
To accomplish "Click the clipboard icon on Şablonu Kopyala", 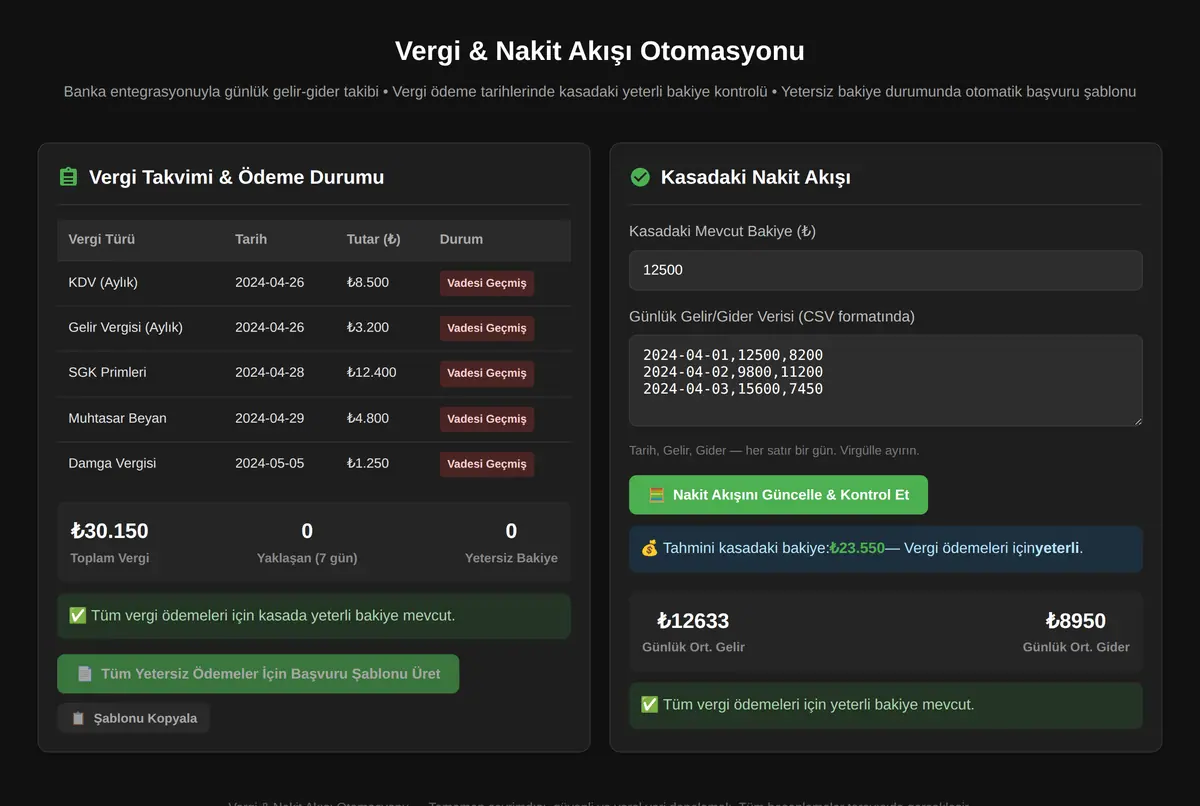I will (78, 718).
